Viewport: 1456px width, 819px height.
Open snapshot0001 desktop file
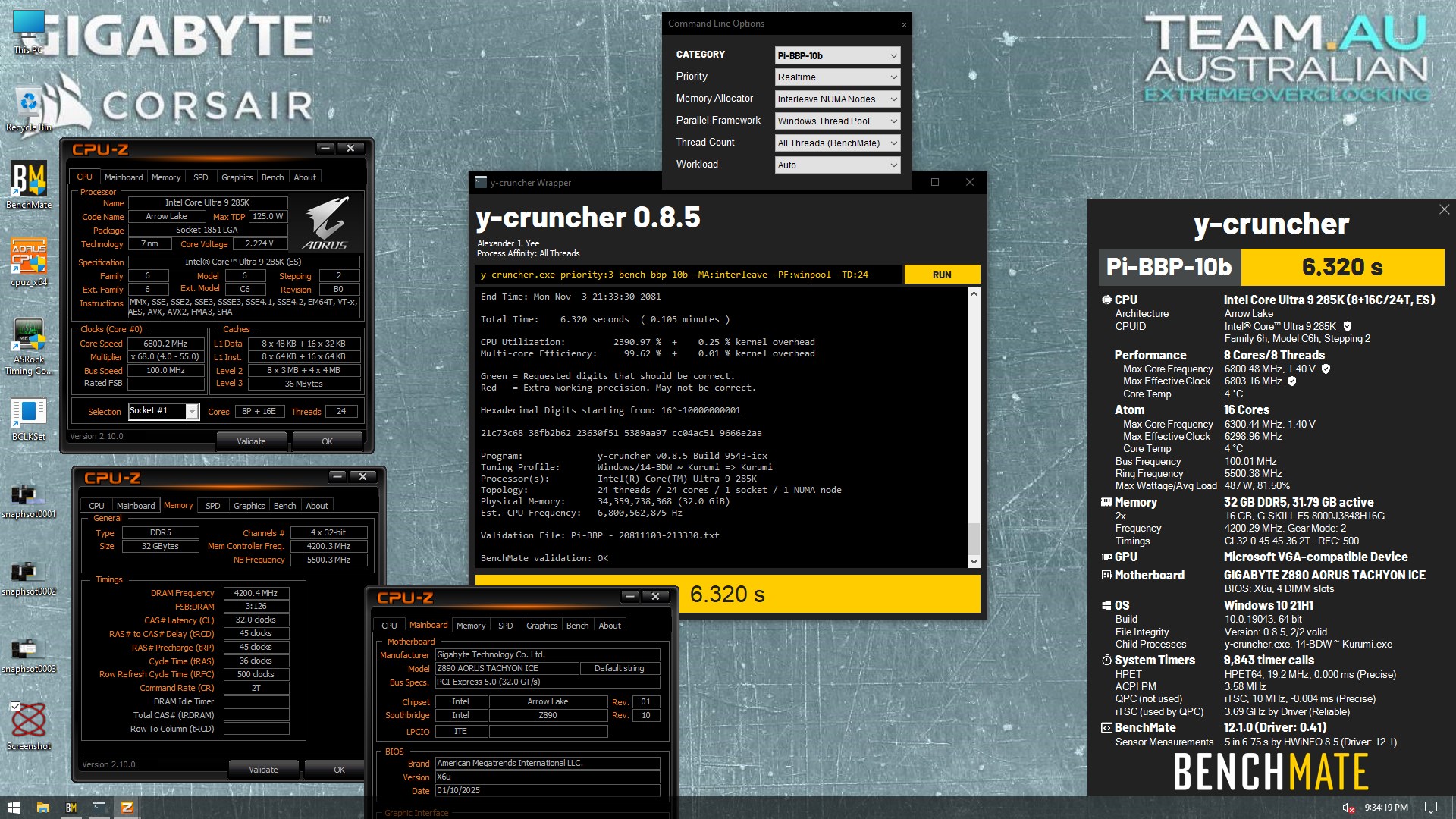(29, 500)
